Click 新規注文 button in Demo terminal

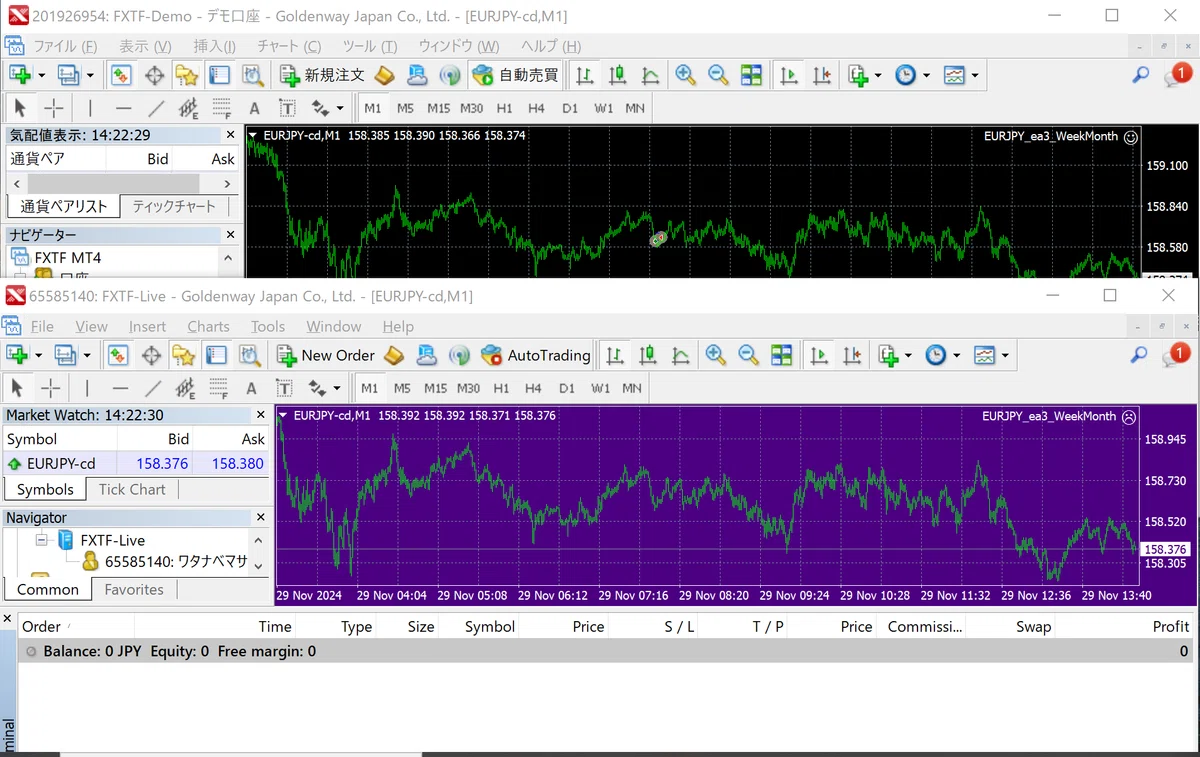coord(322,75)
